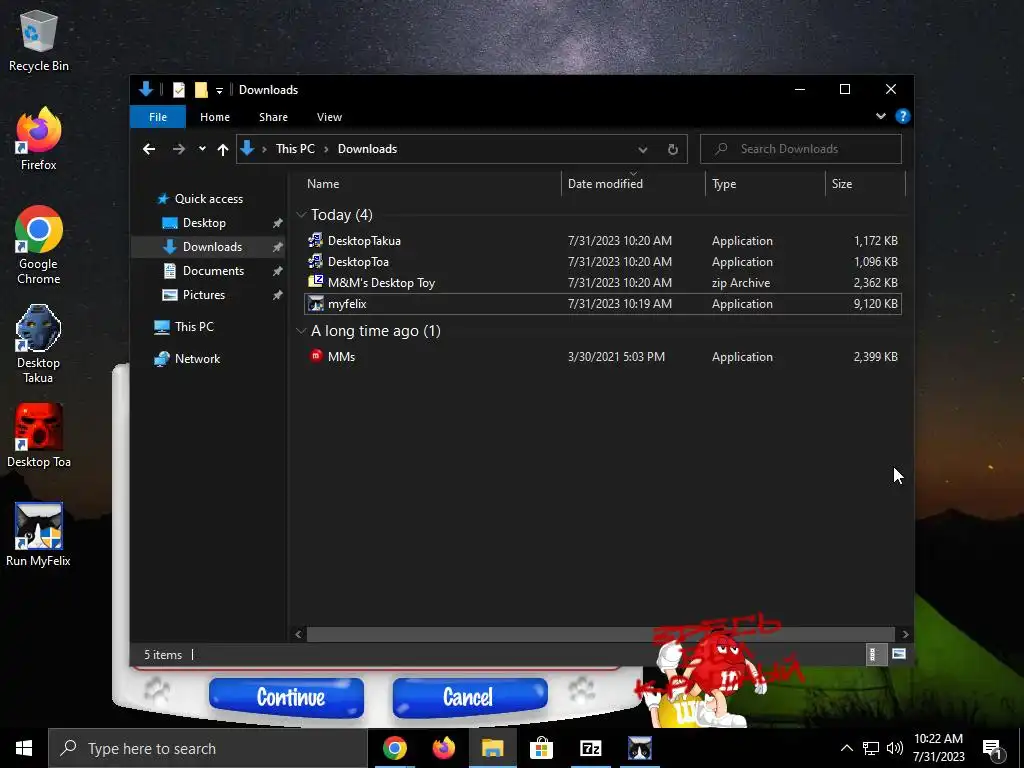Select Network in navigation pane

(x=197, y=359)
